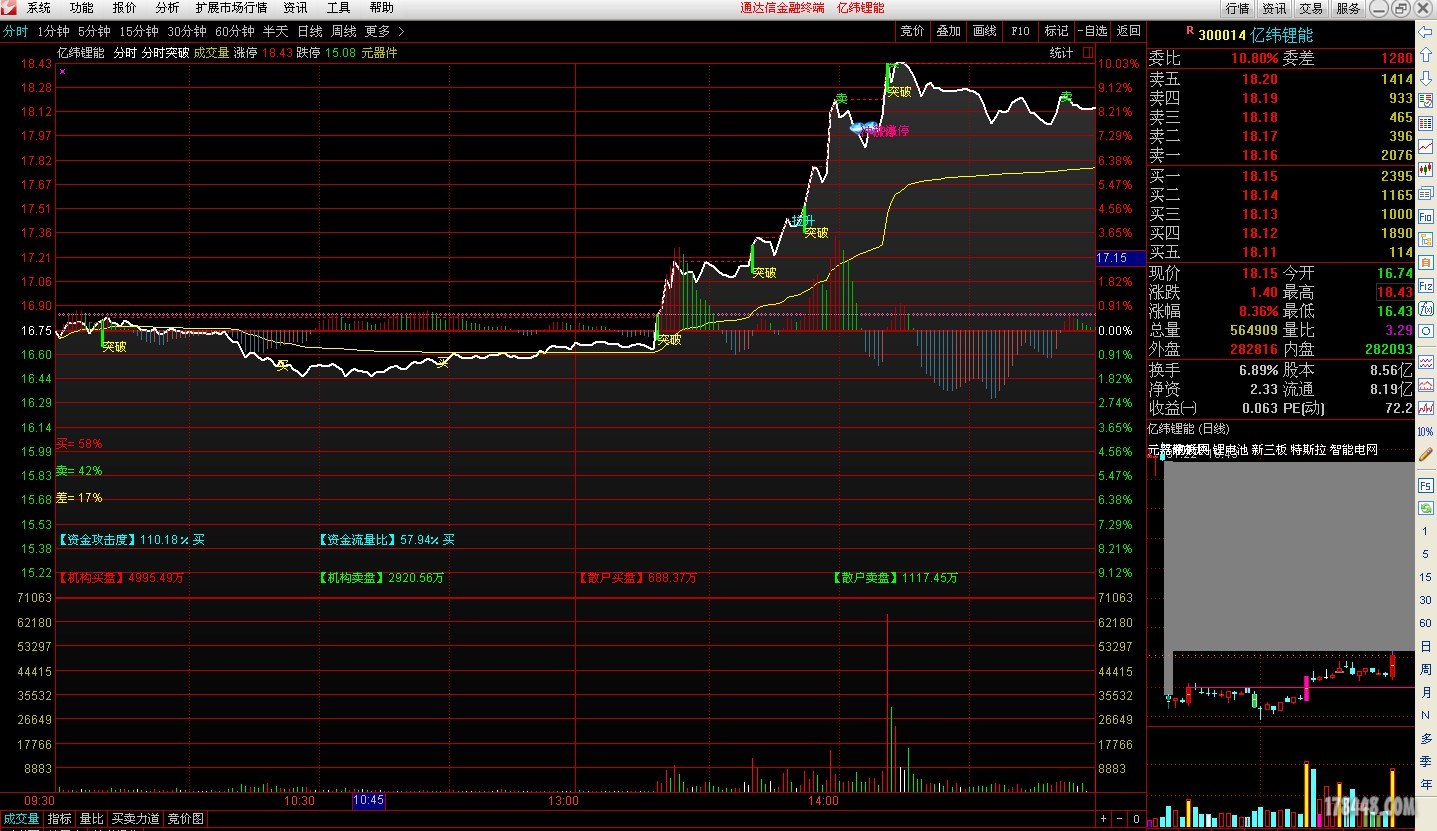Click the 10:45 time axis marker
Viewport: 1437px width, 831px height.
pos(368,801)
